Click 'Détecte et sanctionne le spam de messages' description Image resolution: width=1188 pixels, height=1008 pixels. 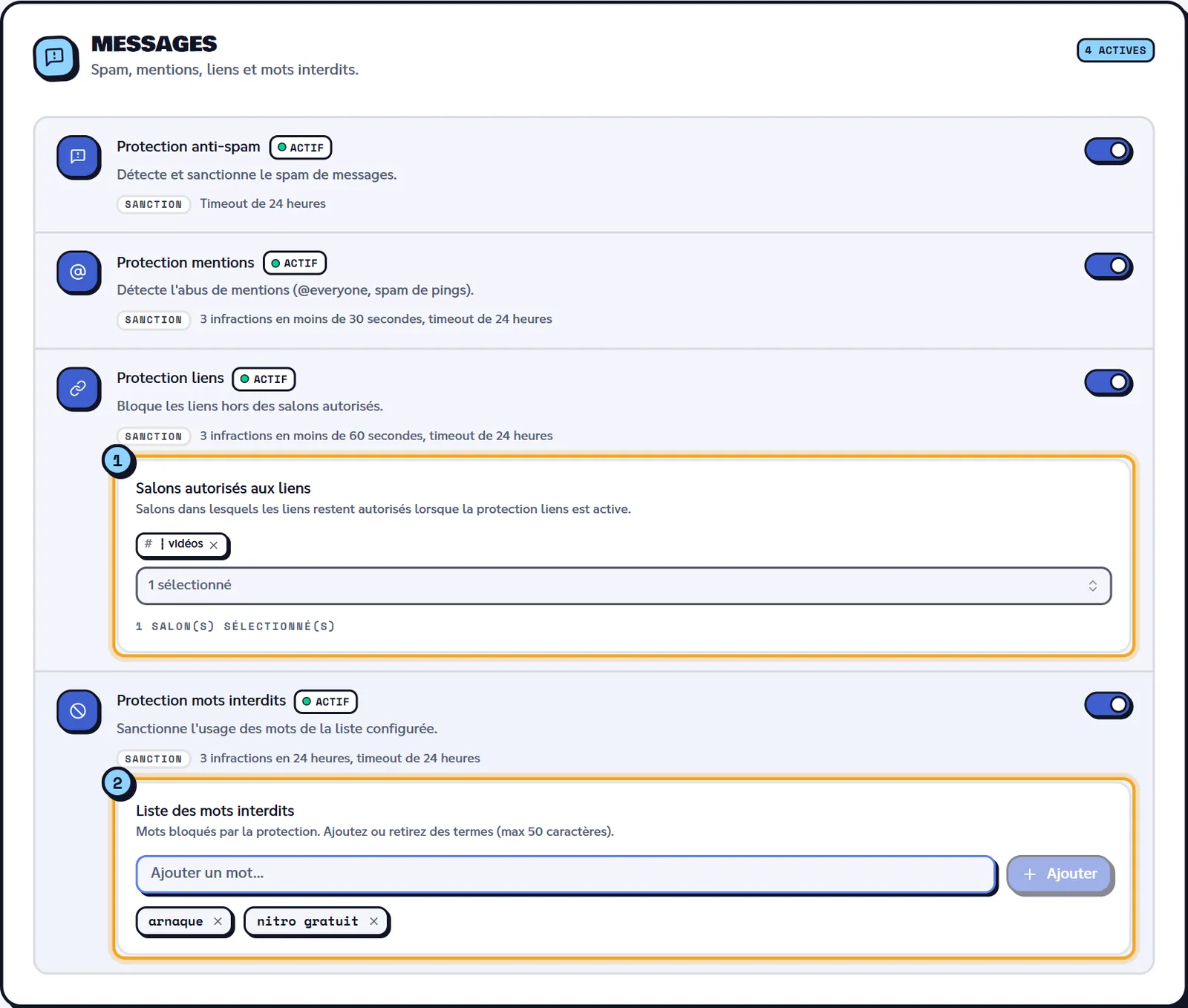click(x=257, y=175)
